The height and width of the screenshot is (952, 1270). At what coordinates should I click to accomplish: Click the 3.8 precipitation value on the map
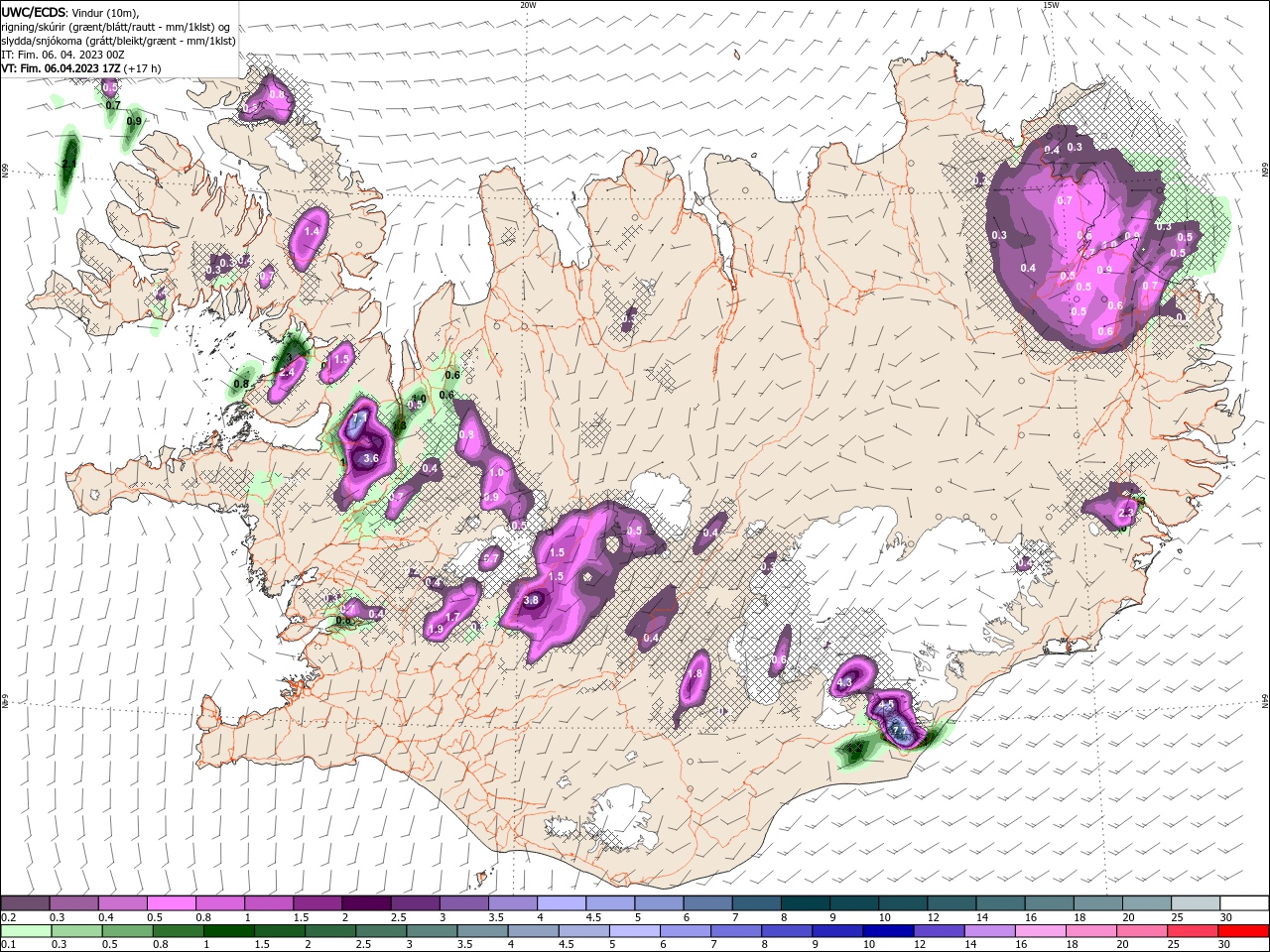click(x=531, y=600)
